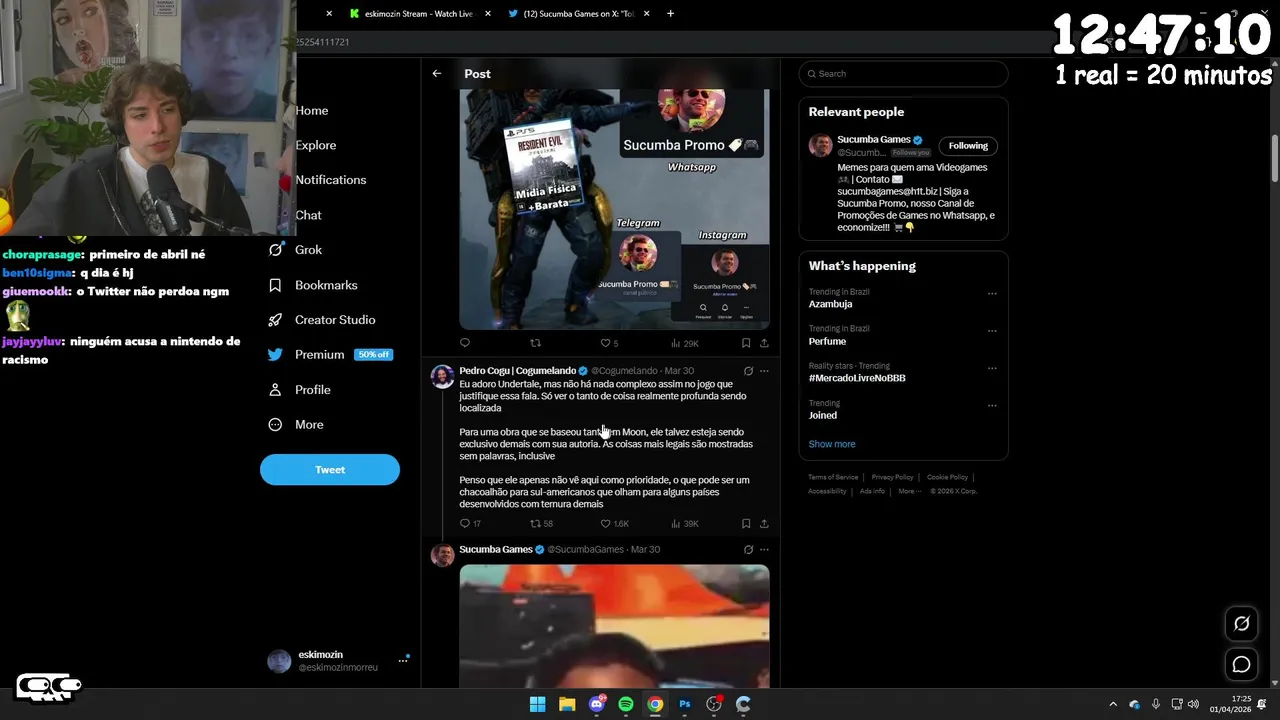Open Creator Studio label
The image size is (1280, 720).
point(335,320)
